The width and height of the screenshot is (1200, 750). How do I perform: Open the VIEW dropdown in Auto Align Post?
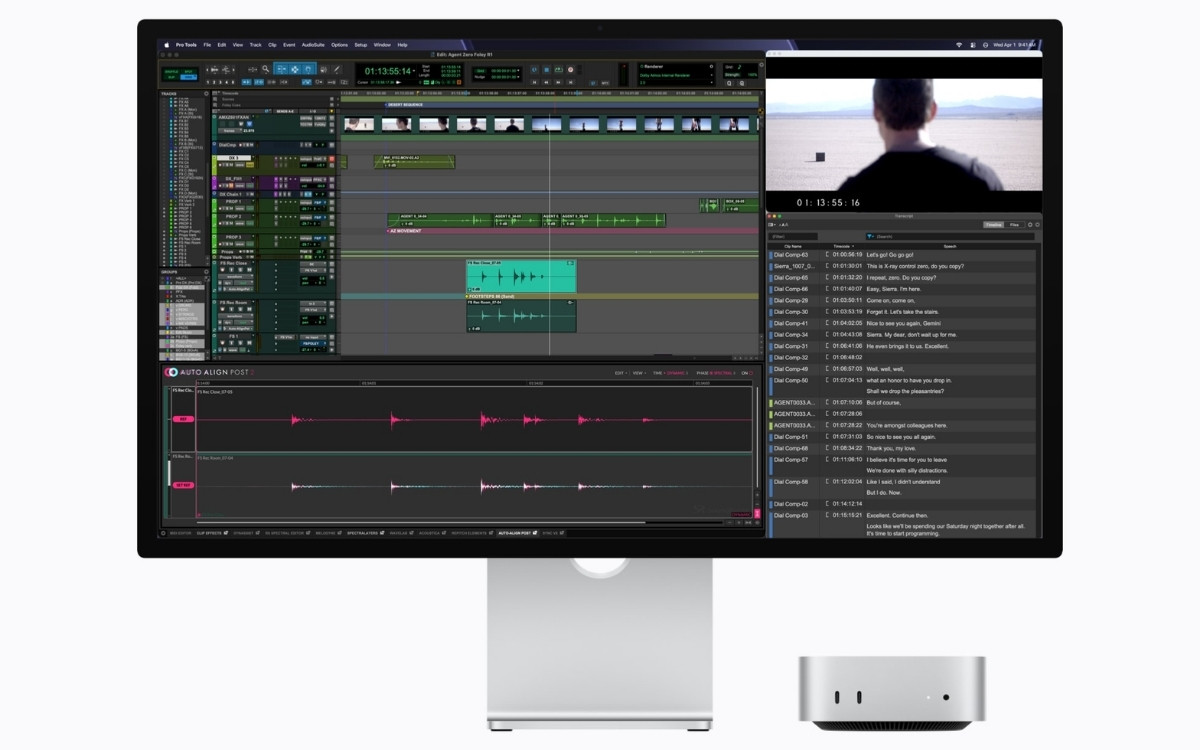click(x=639, y=373)
